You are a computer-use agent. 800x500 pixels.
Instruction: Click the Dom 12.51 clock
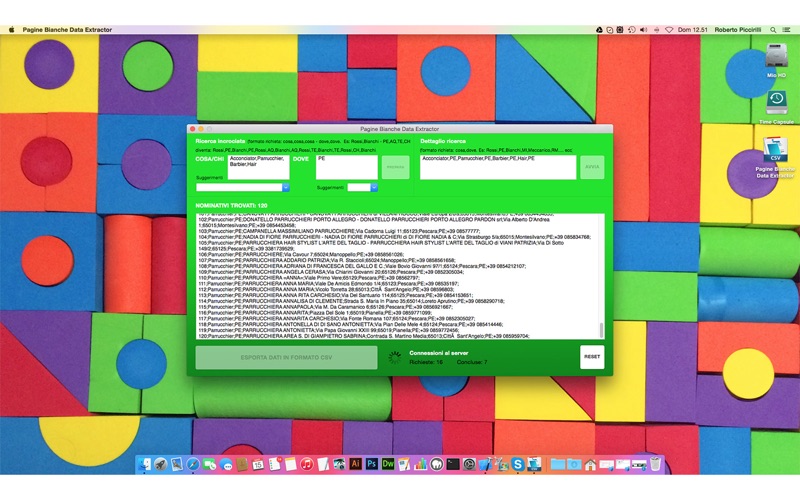coord(692,30)
